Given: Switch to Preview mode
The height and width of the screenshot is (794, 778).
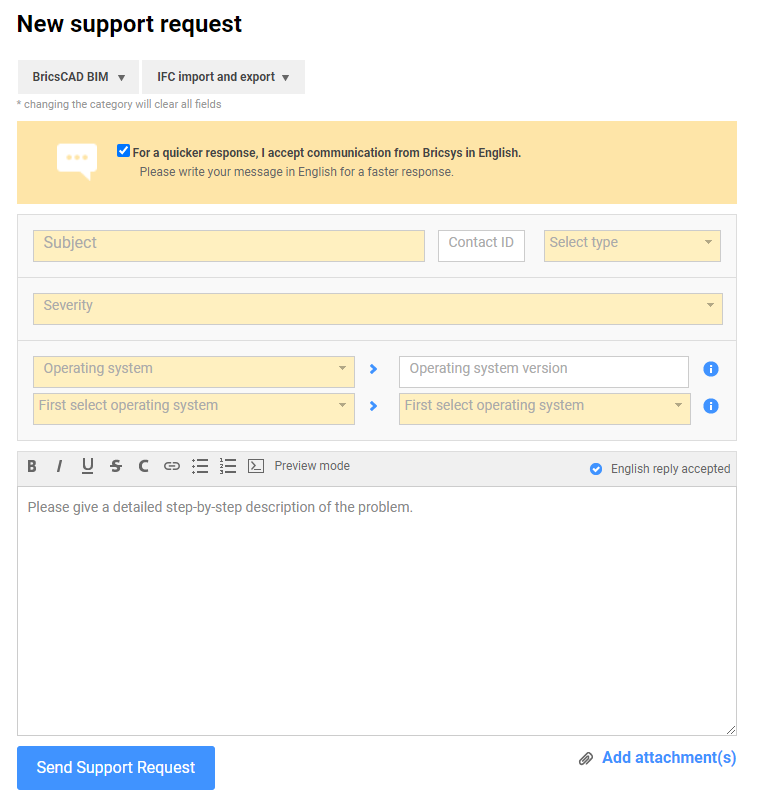Looking at the screenshot, I should [x=312, y=466].
